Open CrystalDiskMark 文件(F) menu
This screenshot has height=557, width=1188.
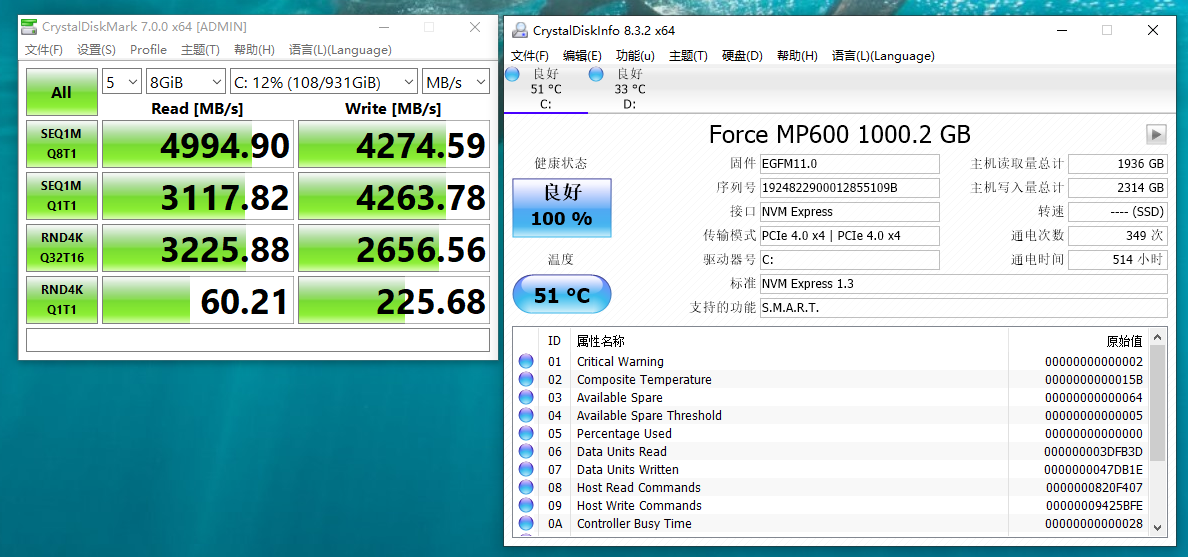click(44, 50)
